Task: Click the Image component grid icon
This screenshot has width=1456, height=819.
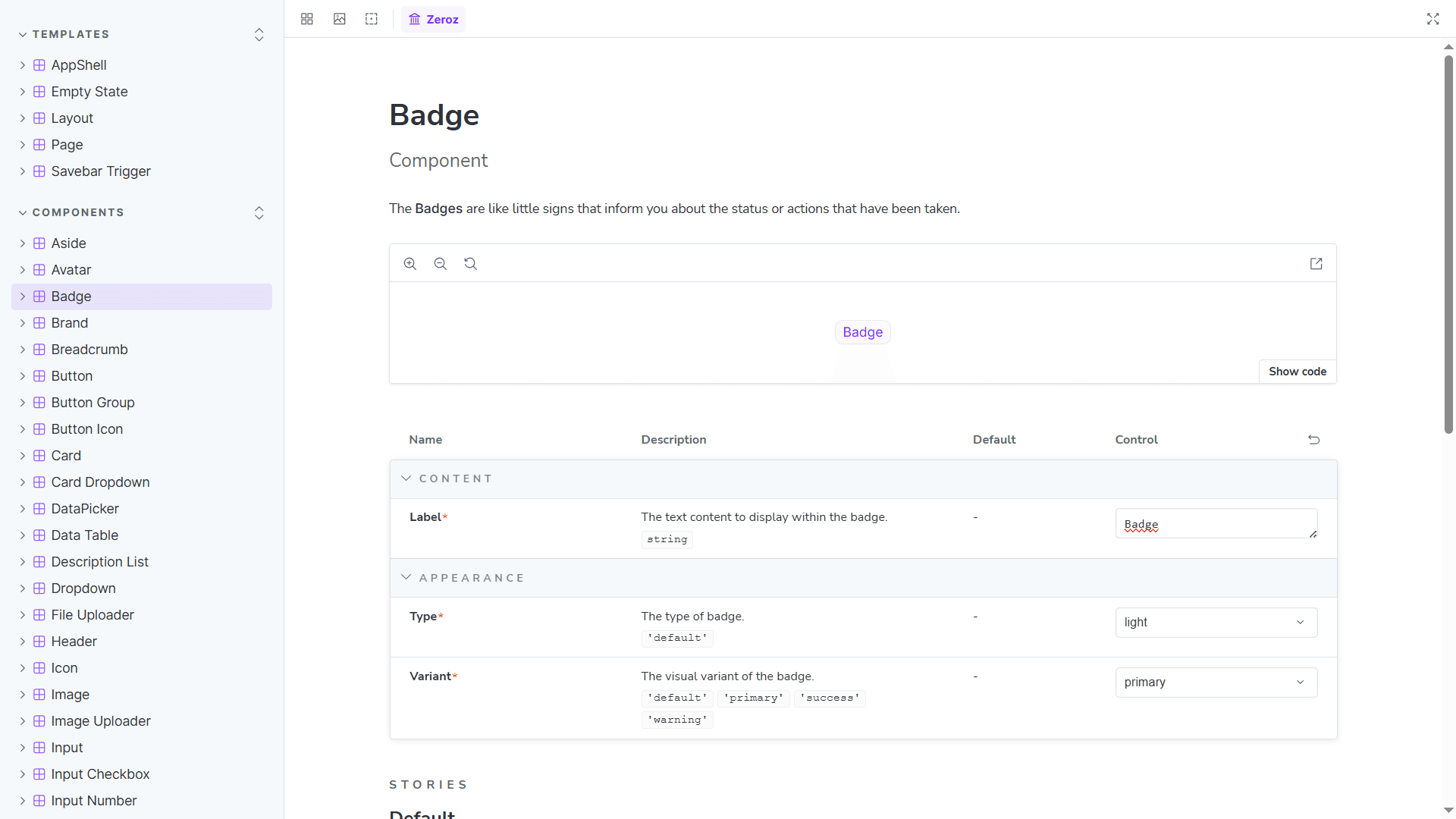Action: point(39,695)
